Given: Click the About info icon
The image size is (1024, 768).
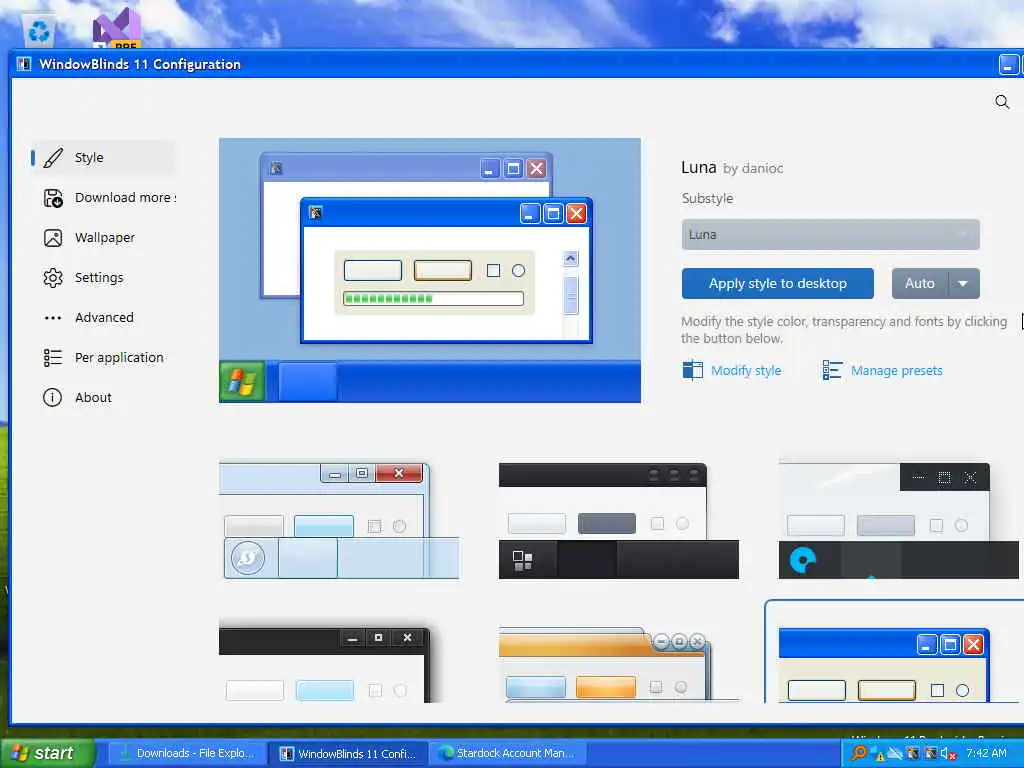Looking at the screenshot, I should coord(52,397).
